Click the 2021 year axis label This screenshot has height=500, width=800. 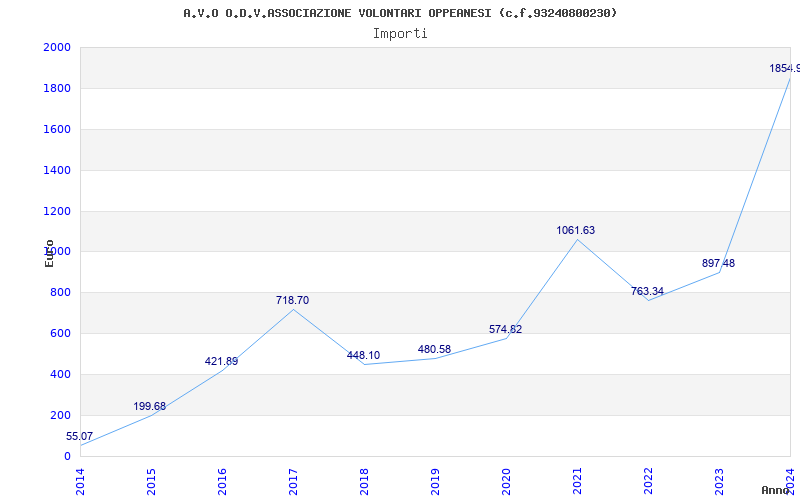pos(577,482)
